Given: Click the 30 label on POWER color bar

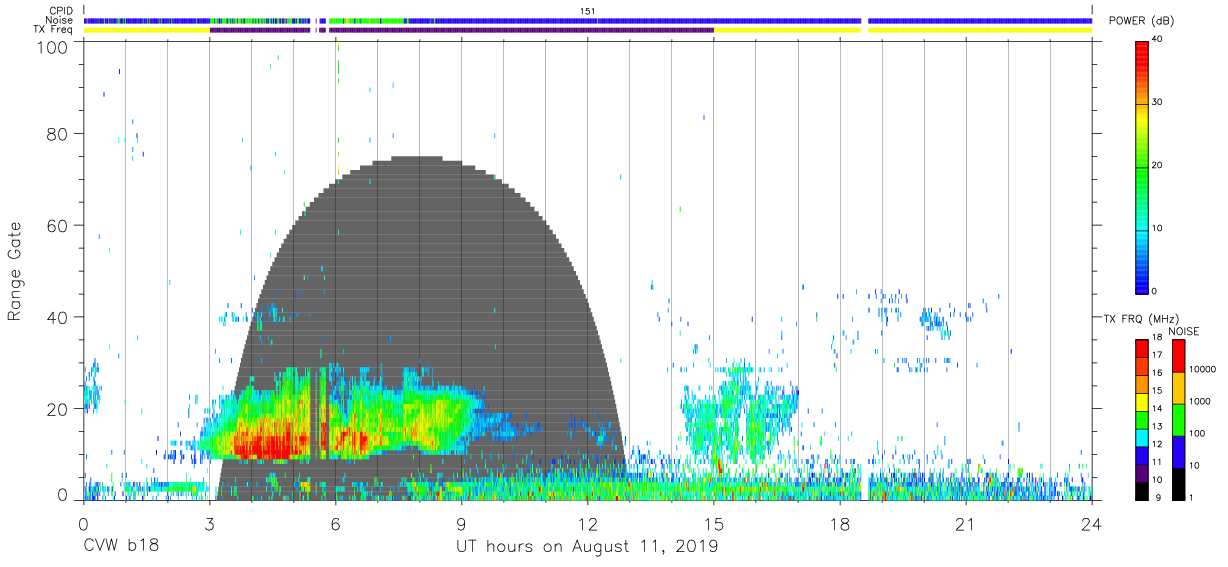Looking at the screenshot, I should [x=1158, y=103].
